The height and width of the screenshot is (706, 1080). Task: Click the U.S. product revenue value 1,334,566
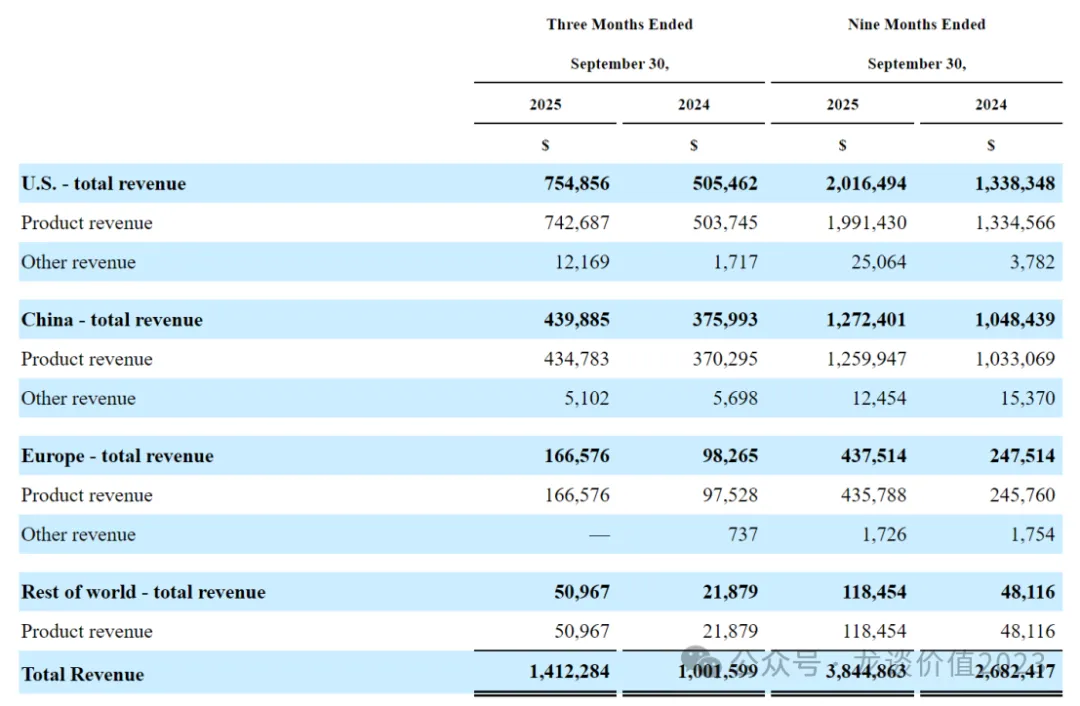(1015, 223)
